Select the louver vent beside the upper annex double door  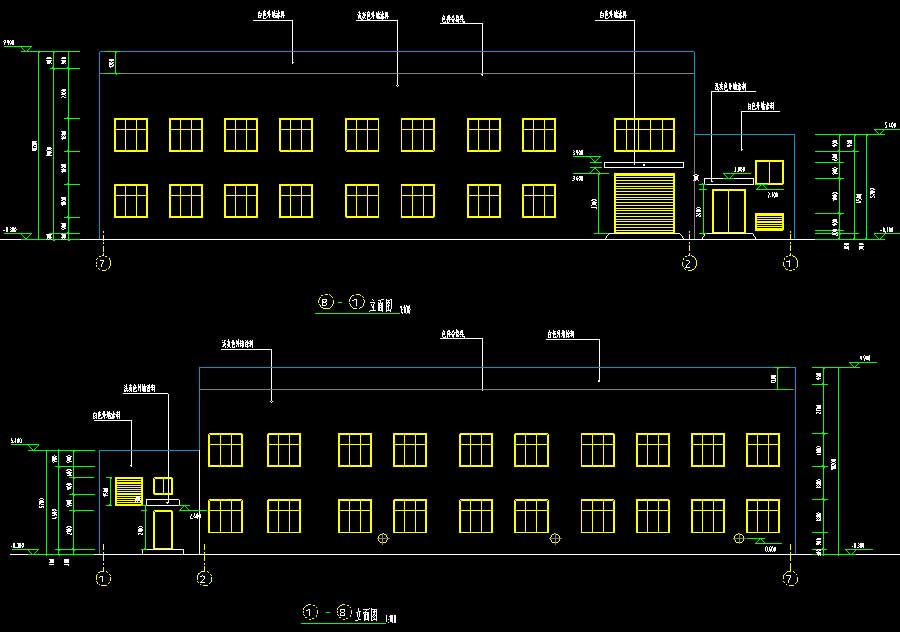coord(769,222)
